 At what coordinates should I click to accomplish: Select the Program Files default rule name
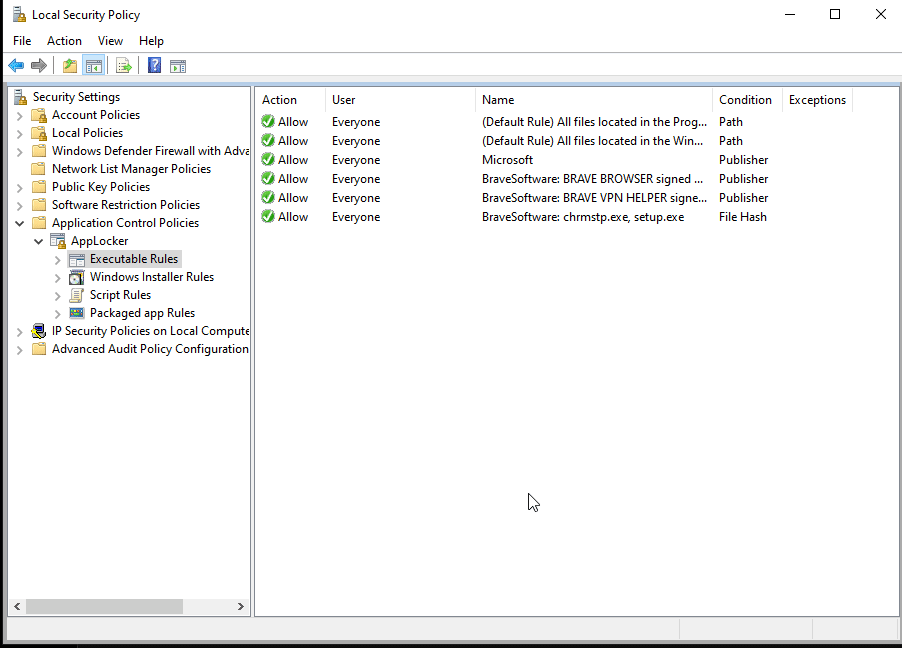pyautogui.click(x=594, y=121)
